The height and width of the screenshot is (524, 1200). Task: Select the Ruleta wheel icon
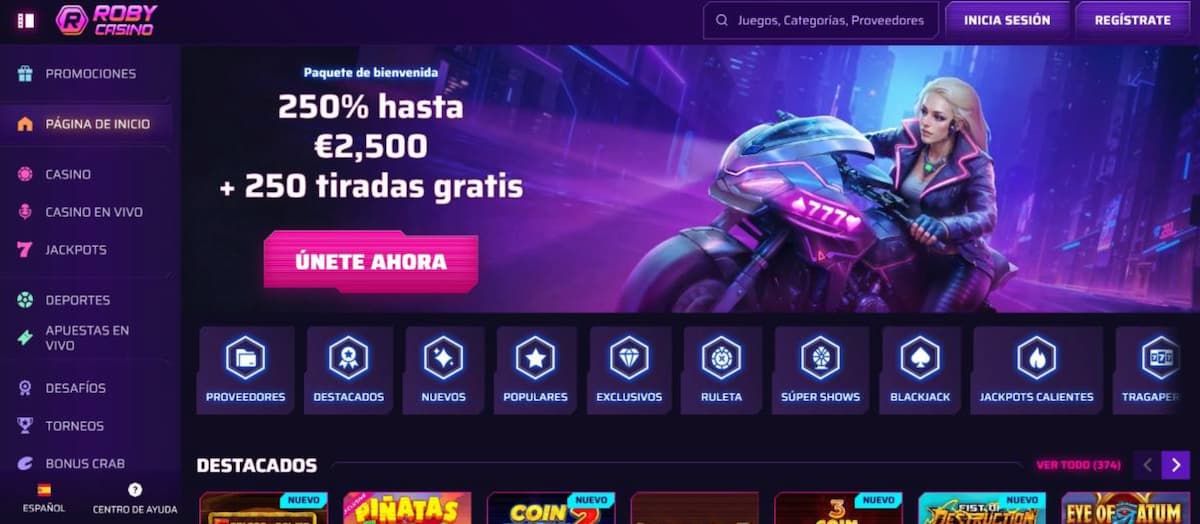pos(721,358)
